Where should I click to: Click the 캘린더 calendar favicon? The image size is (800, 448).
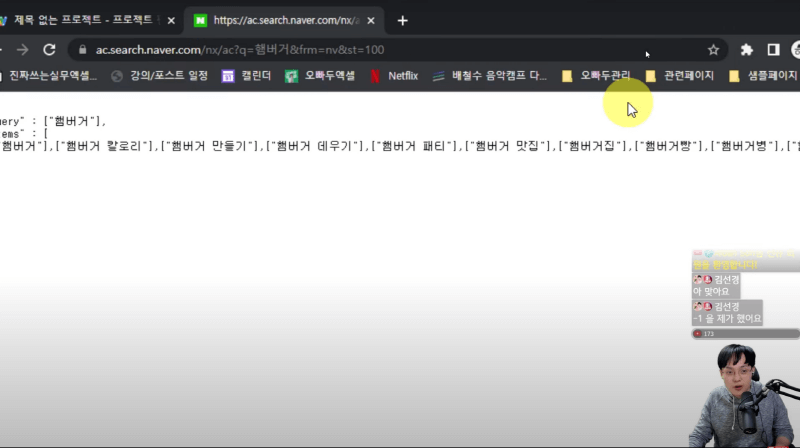(x=228, y=76)
